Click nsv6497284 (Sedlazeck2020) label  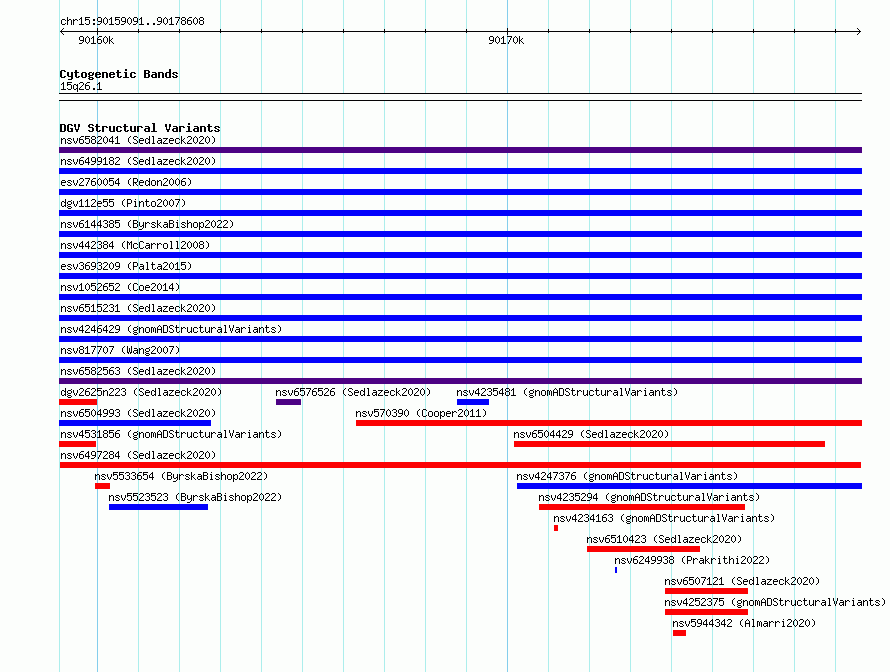coord(138,455)
